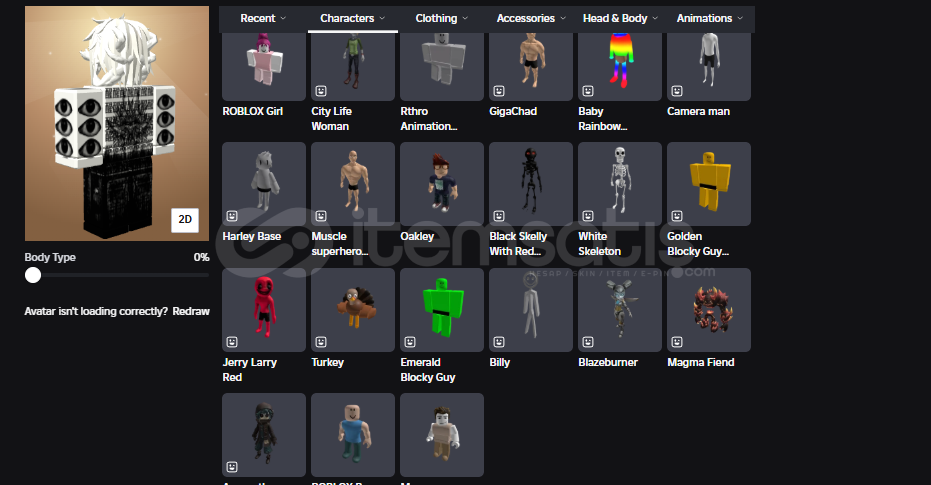Click the Redraw link
Image resolution: width=931 pixels, height=485 pixels.
pos(191,311)
